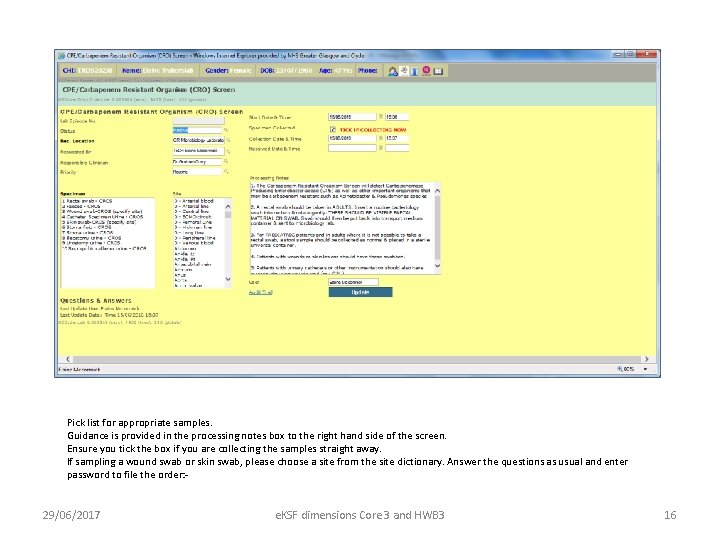Click the blue information 'i' icon in header
The height and width of the screenshot is (540, 720).
pyautogui.click(x=414, y=71)
